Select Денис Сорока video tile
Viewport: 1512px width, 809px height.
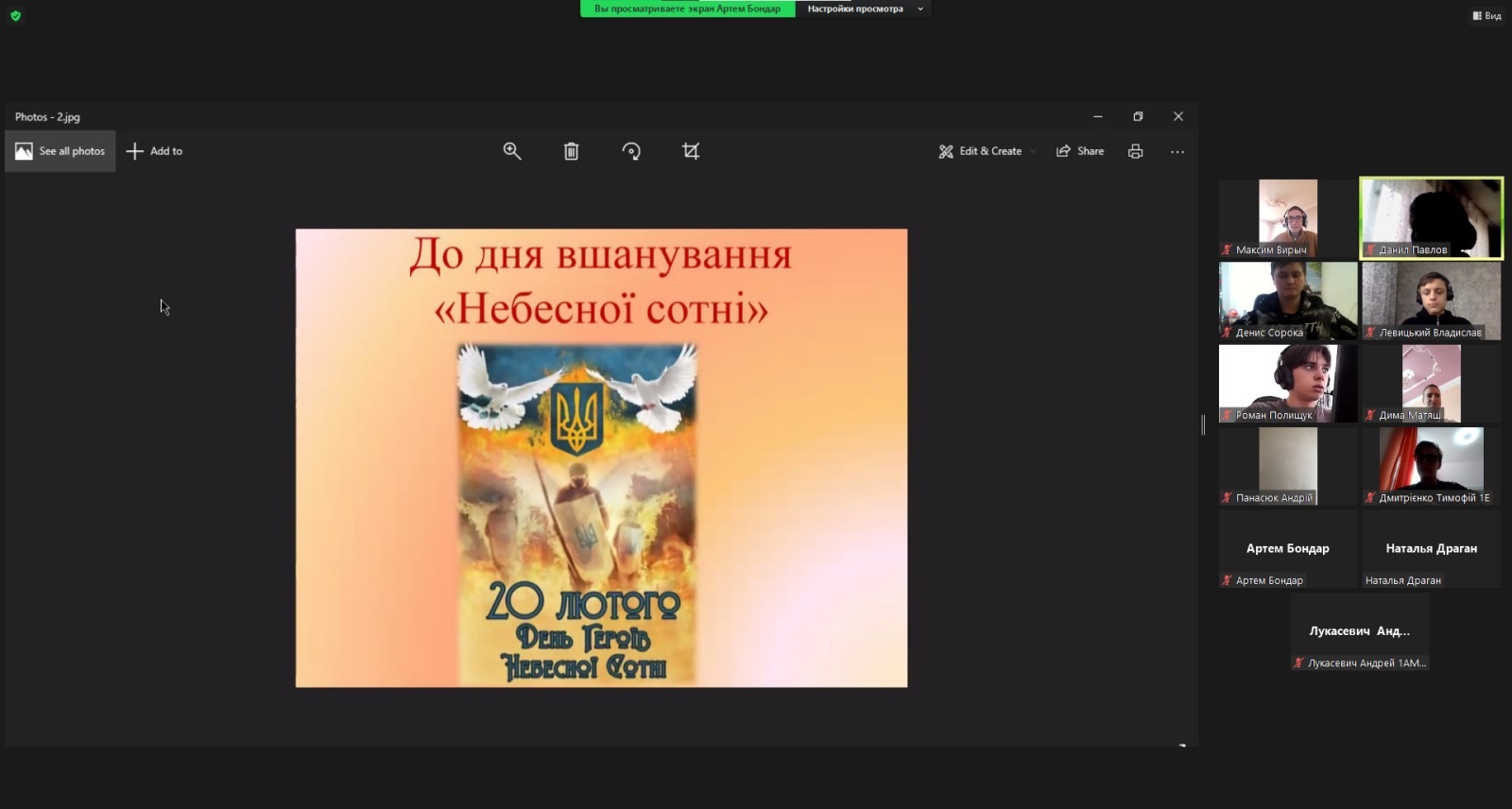tap(1288, 301)
